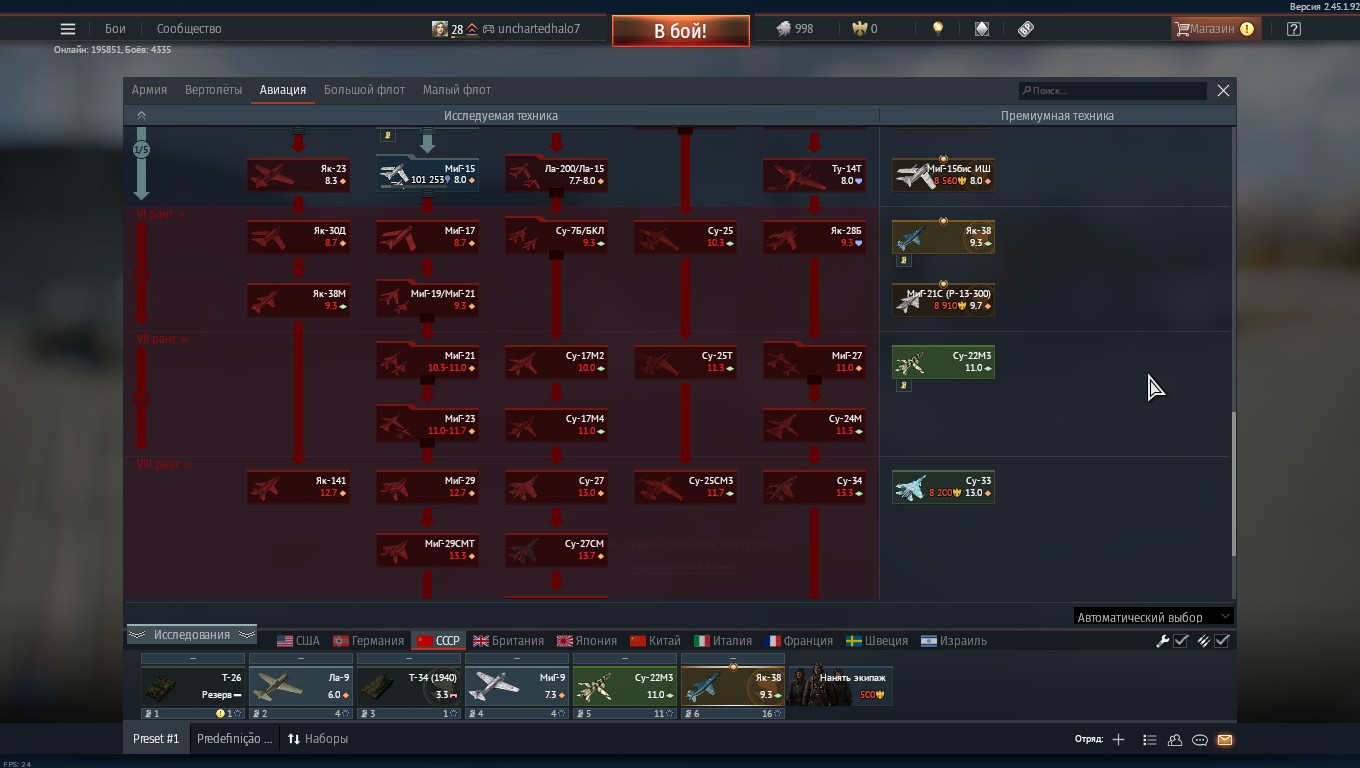Expand the МиГ-19/МиГ-21 vehicle group
The image size is (1360, 768).
pyautogui.click(x=427, y=299)
